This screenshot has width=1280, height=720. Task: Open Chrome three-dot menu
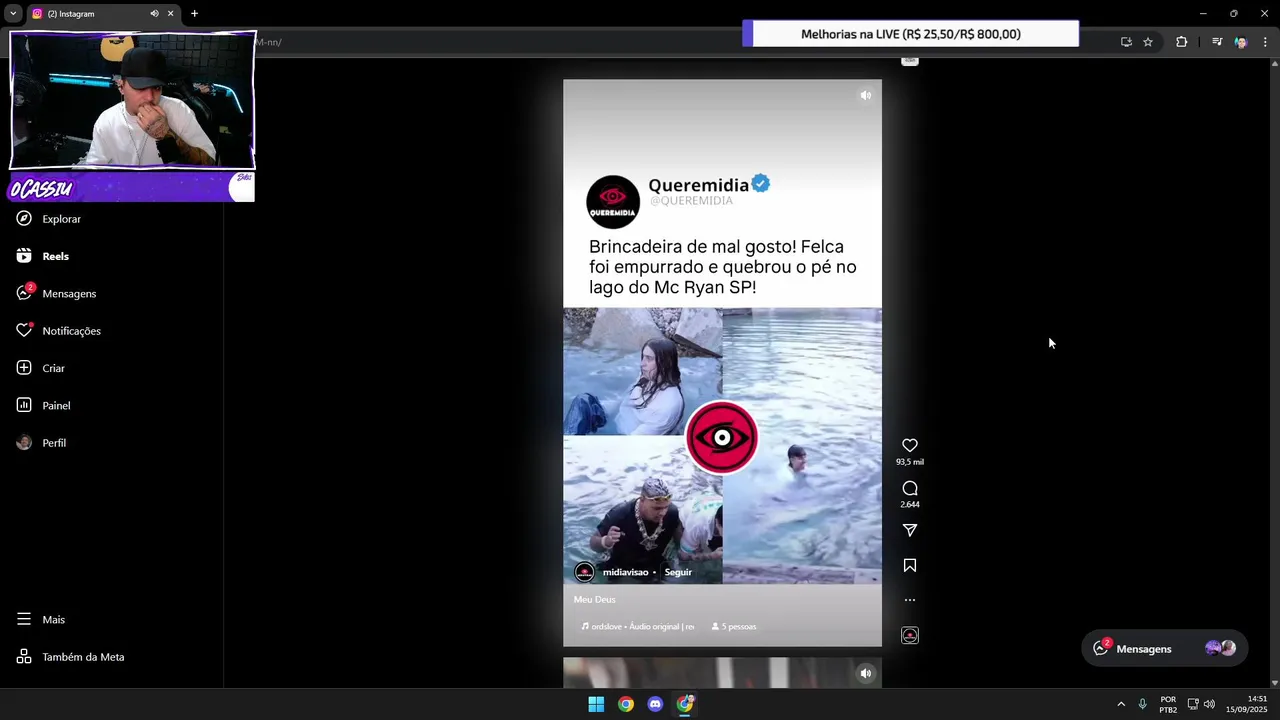(1266, 42)
